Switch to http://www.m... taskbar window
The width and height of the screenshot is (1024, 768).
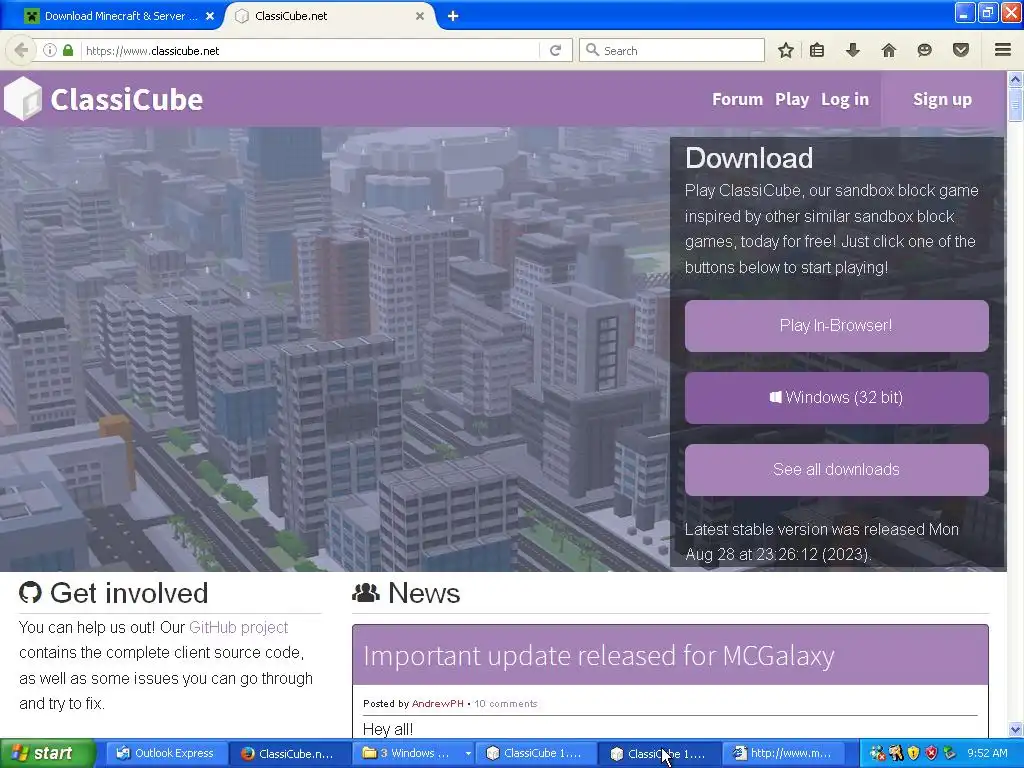pyautogui.click(x=783, y=754)
